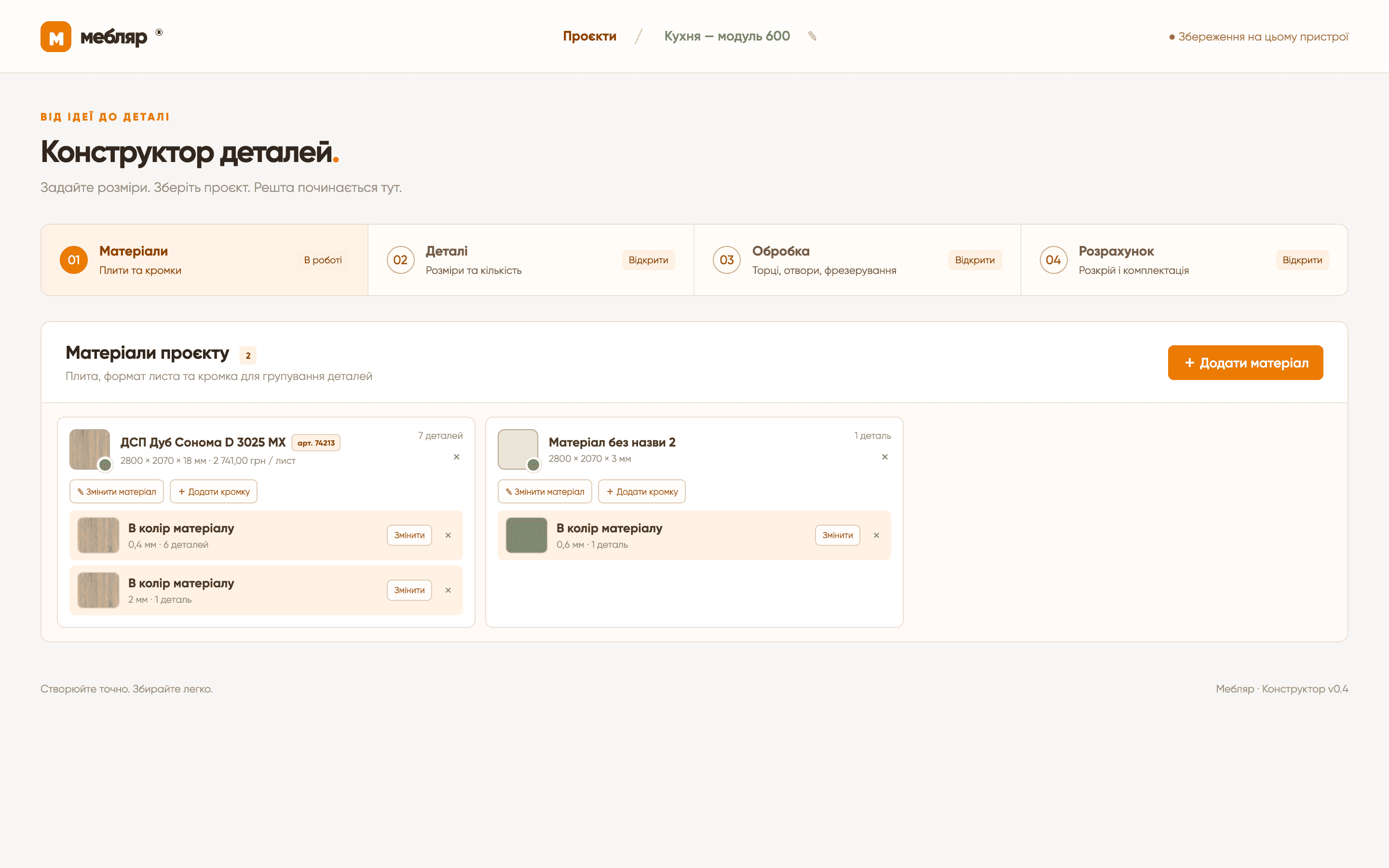Add edge via Додати кромку on unnamed material

click(x=642, y=491)
